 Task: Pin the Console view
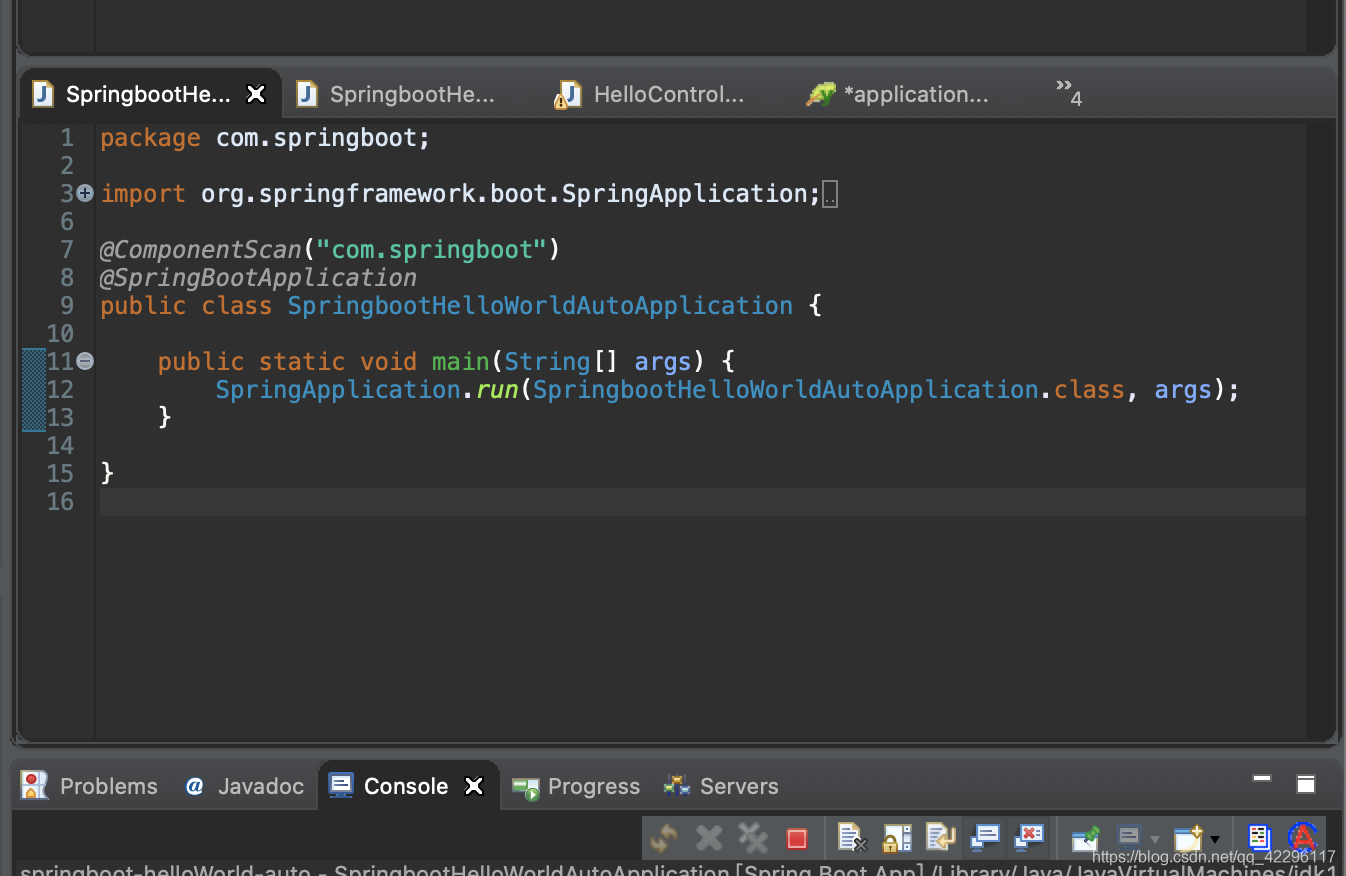tap(1085, 838)
